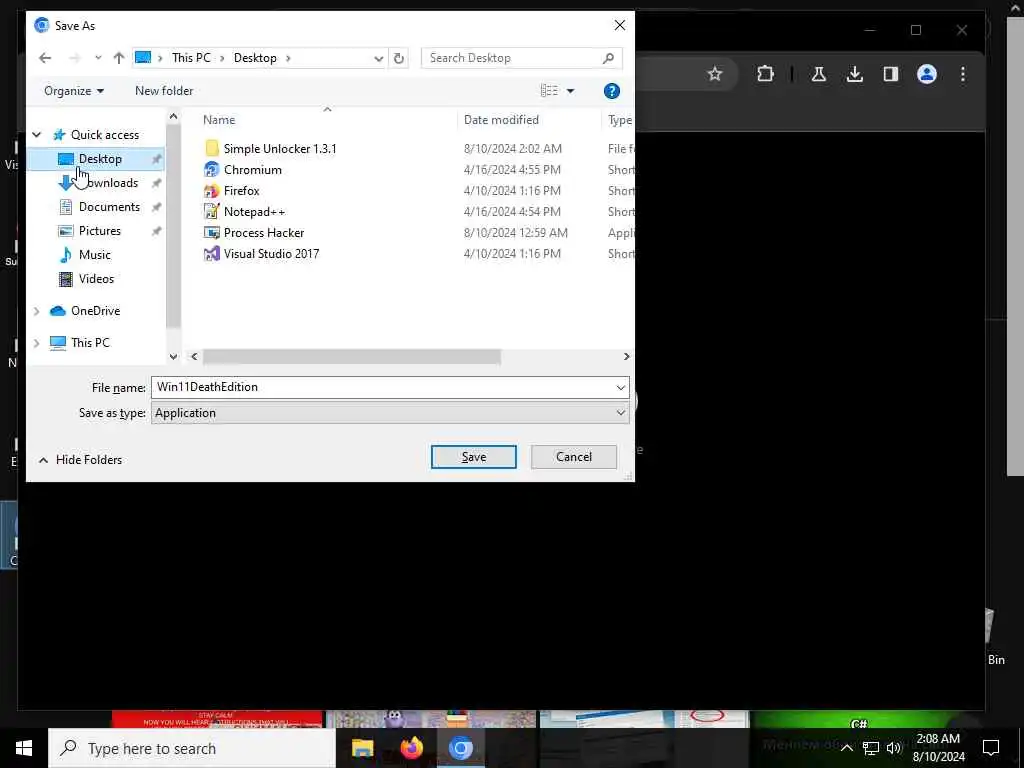The height and width of the screenshot is (768, 1024).
Task: Open view options dropdown arrow
Action: [x=570, y=91]
